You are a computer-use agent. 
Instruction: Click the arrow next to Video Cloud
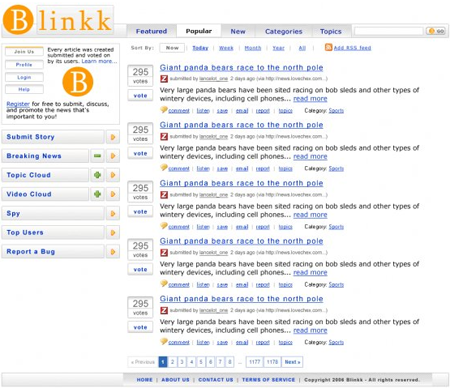pyautogui.click(x=113, y=194)
